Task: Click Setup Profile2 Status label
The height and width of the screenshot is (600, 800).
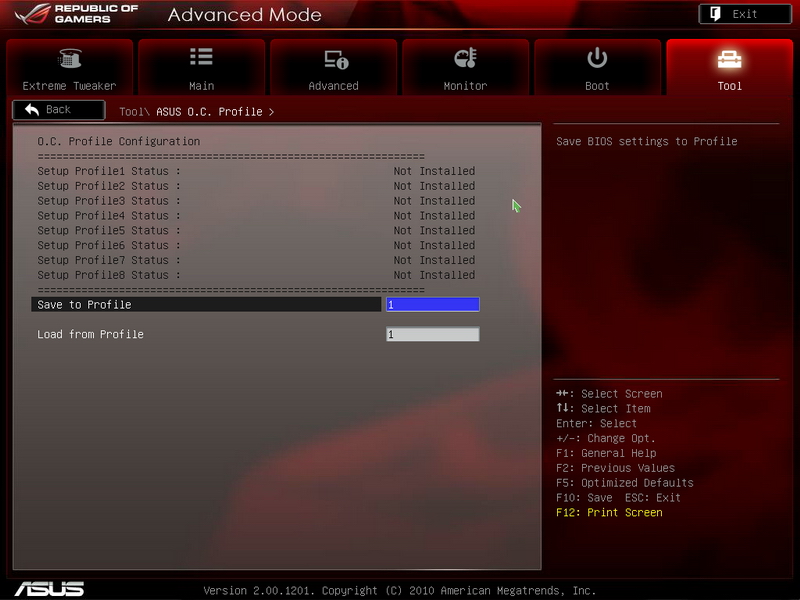Action: (109, 186)
